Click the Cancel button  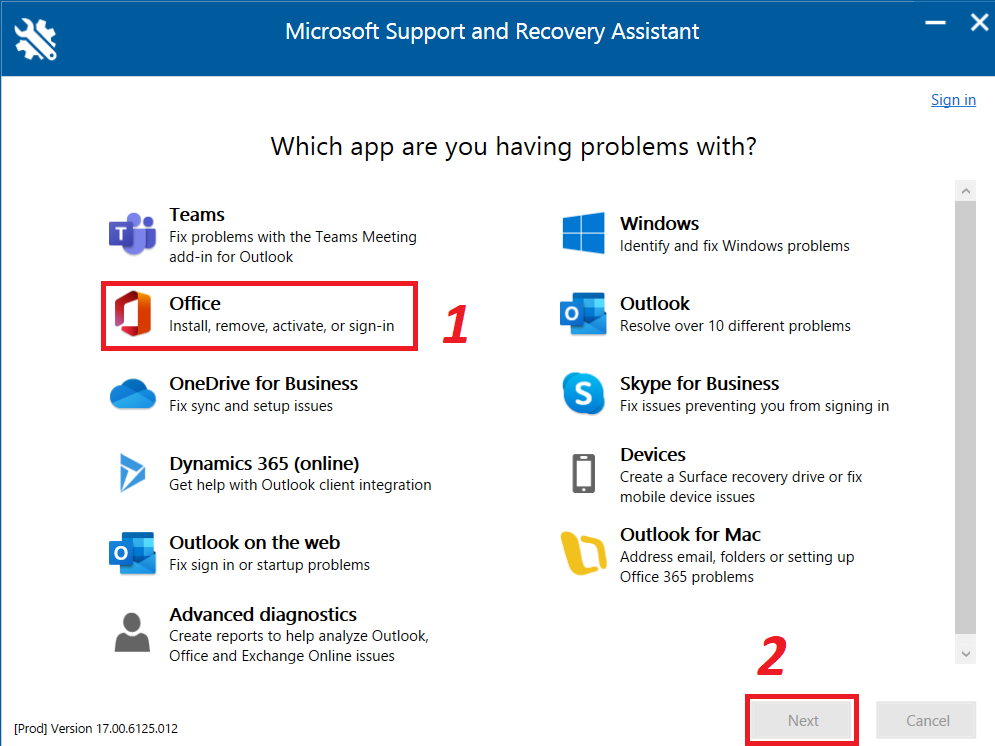[927, 721]
